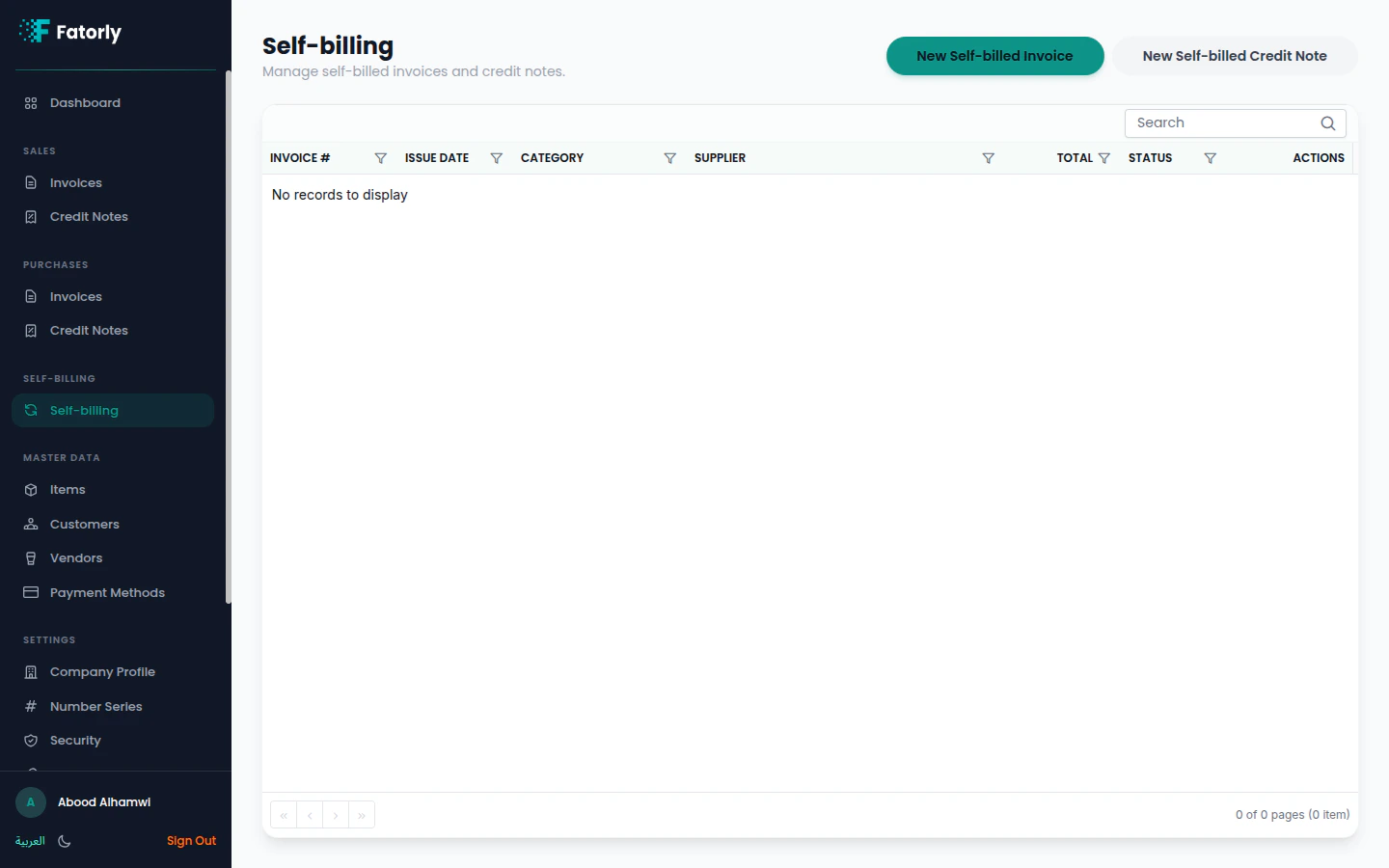This screenshot has height=868, width=1389.
Task: Go to previous page pager button
Action: pyautogui.click(x=310, y=815)
